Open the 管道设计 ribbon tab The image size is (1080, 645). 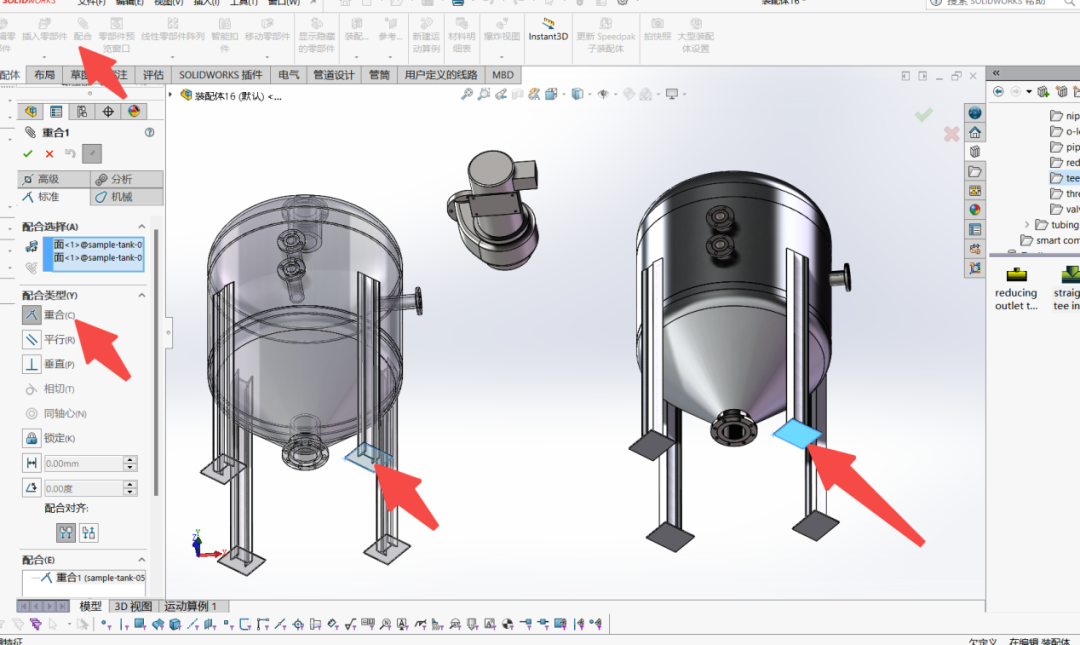334,74
